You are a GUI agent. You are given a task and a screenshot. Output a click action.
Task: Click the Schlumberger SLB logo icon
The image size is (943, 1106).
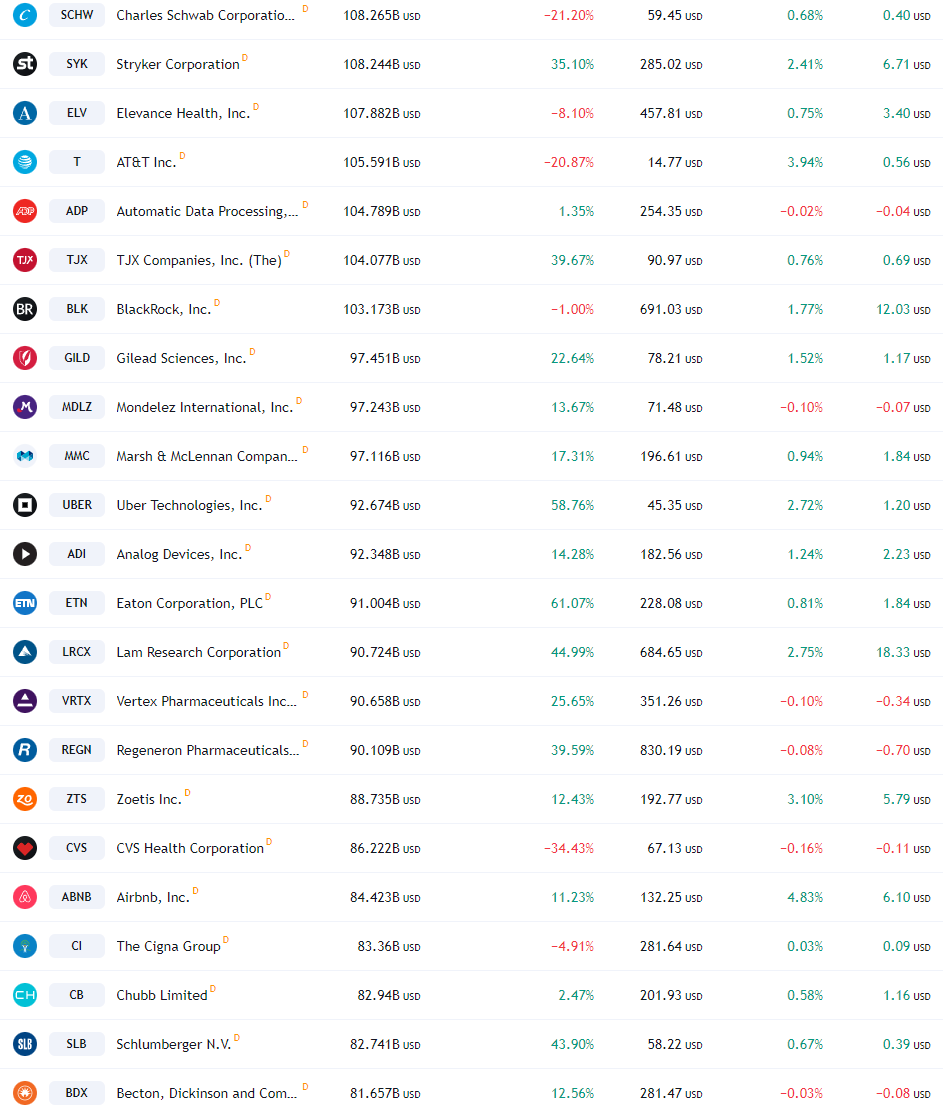(x=25, y=1044)
